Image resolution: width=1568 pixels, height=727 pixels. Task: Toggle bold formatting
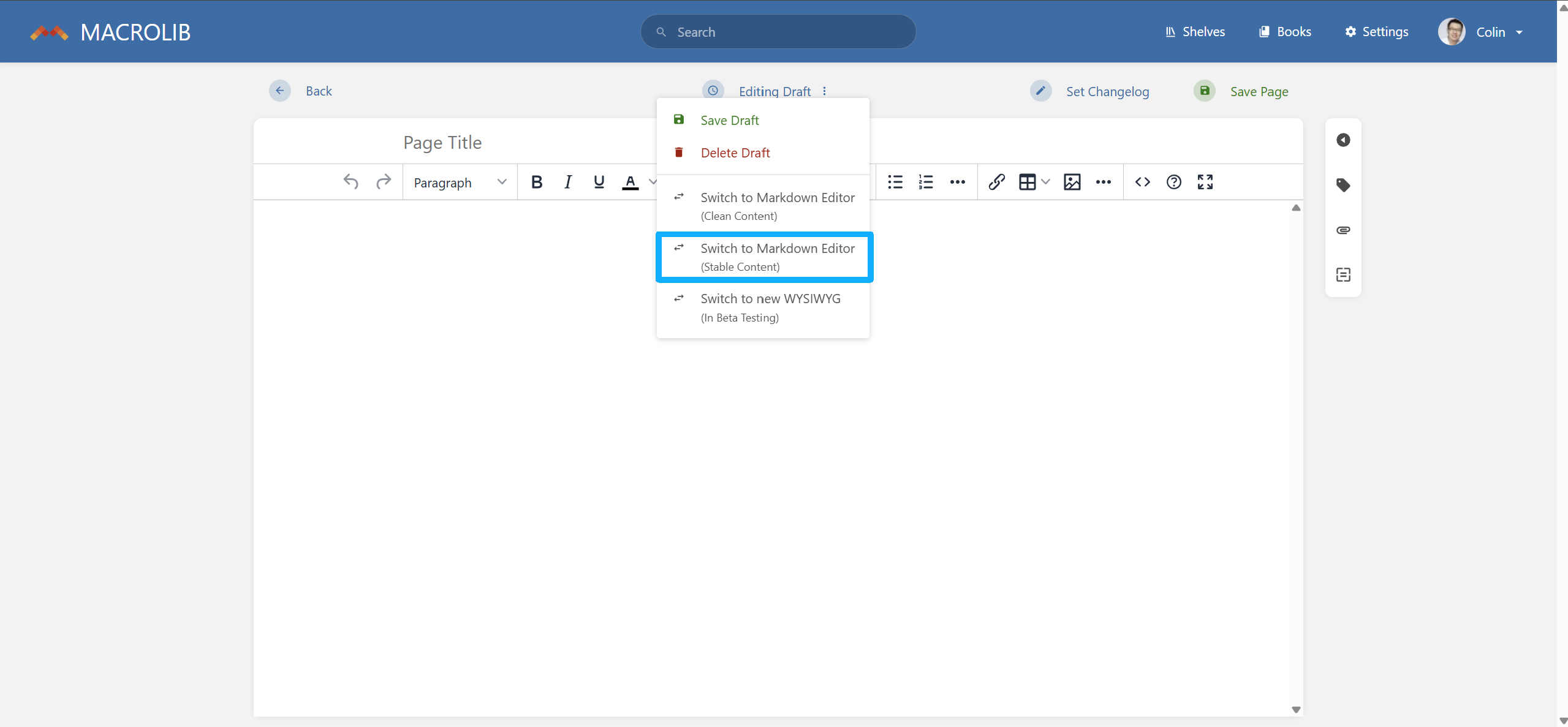[x=536, y=182]
